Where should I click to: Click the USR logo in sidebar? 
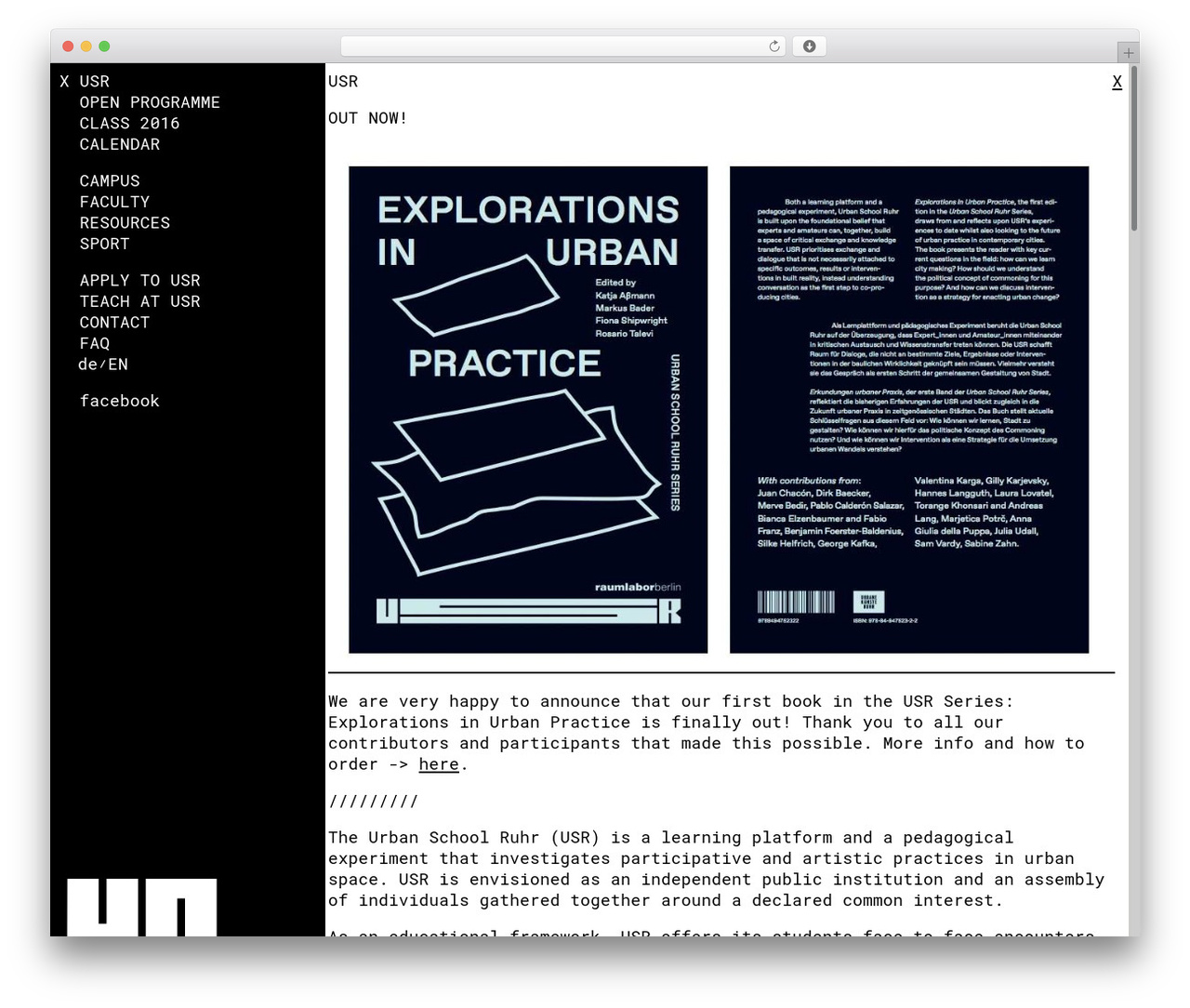click(141, 907)
